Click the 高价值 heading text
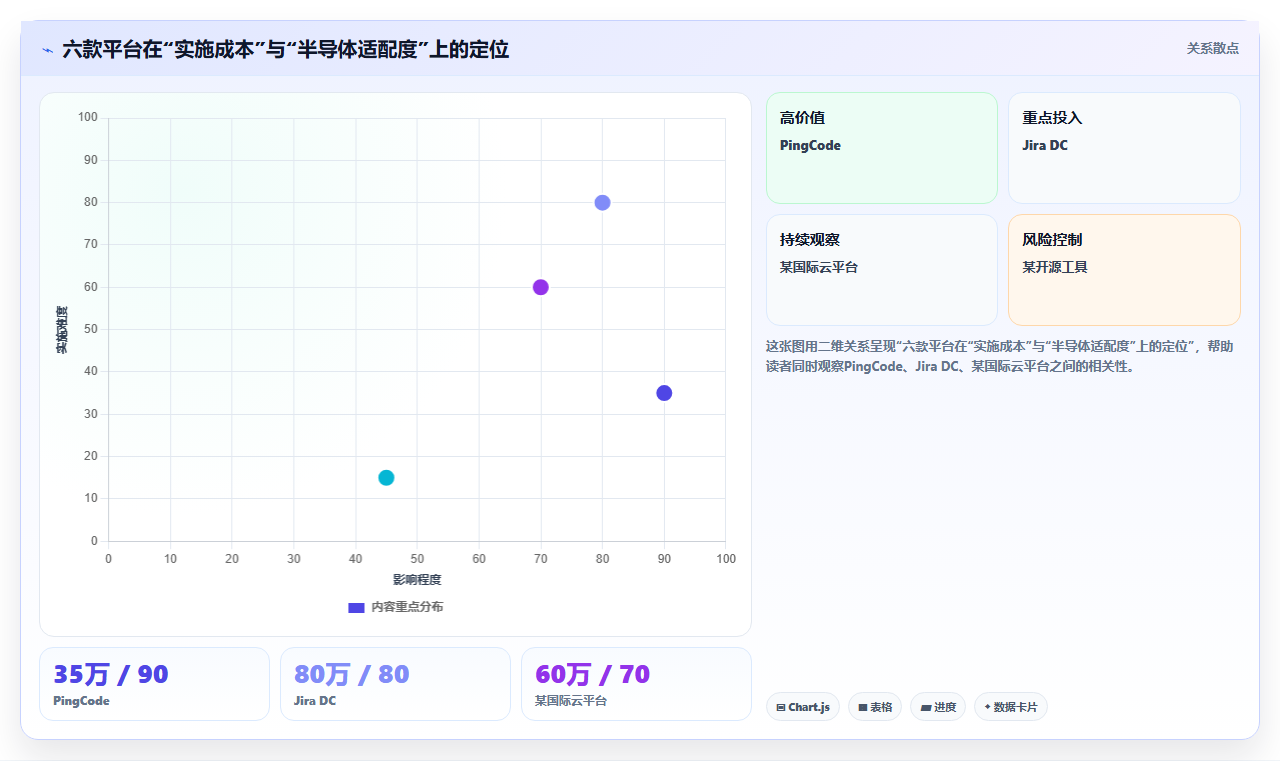Screen dimensions: 1280x761 [802, 118]
